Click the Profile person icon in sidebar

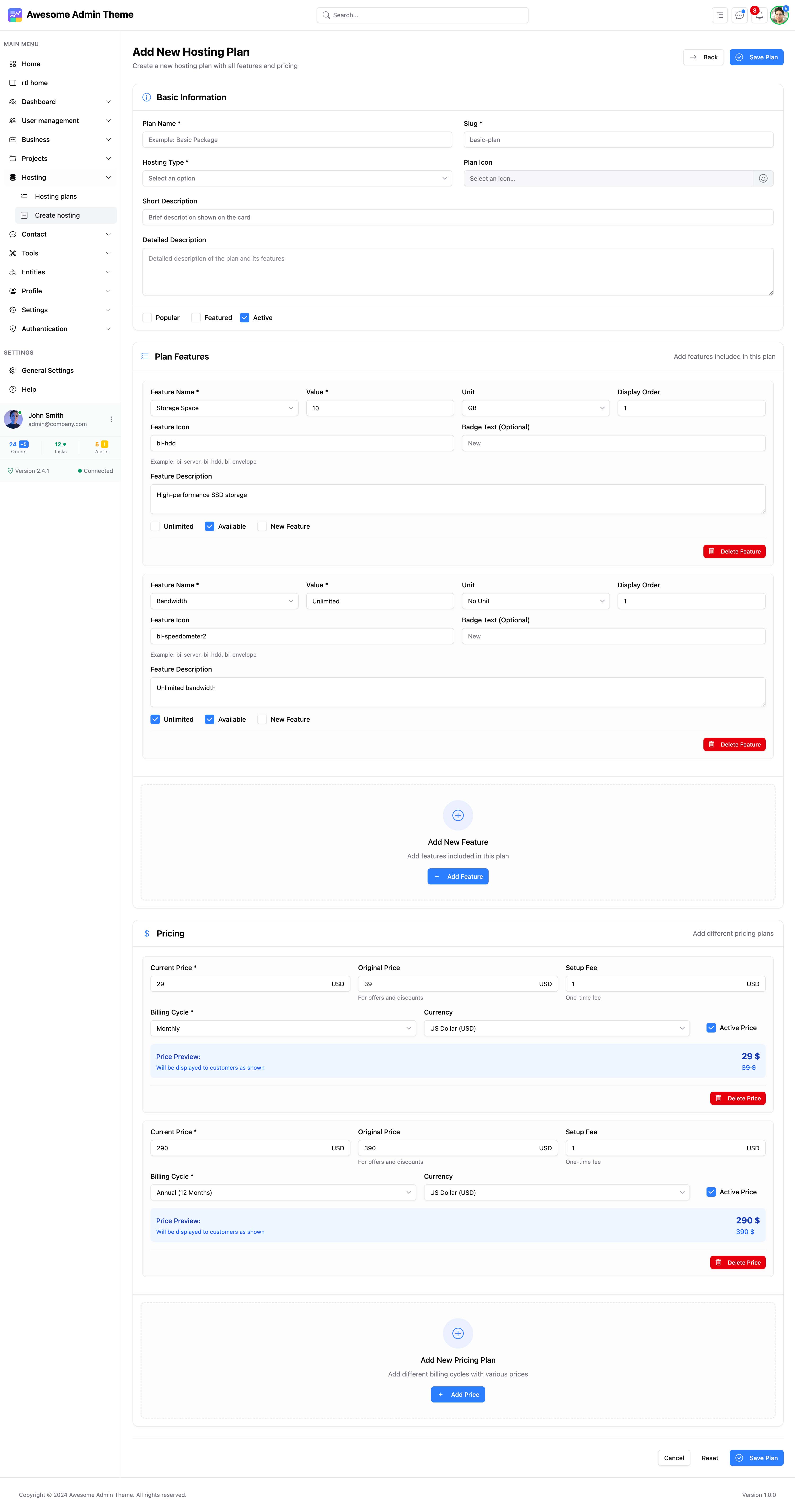13,291
